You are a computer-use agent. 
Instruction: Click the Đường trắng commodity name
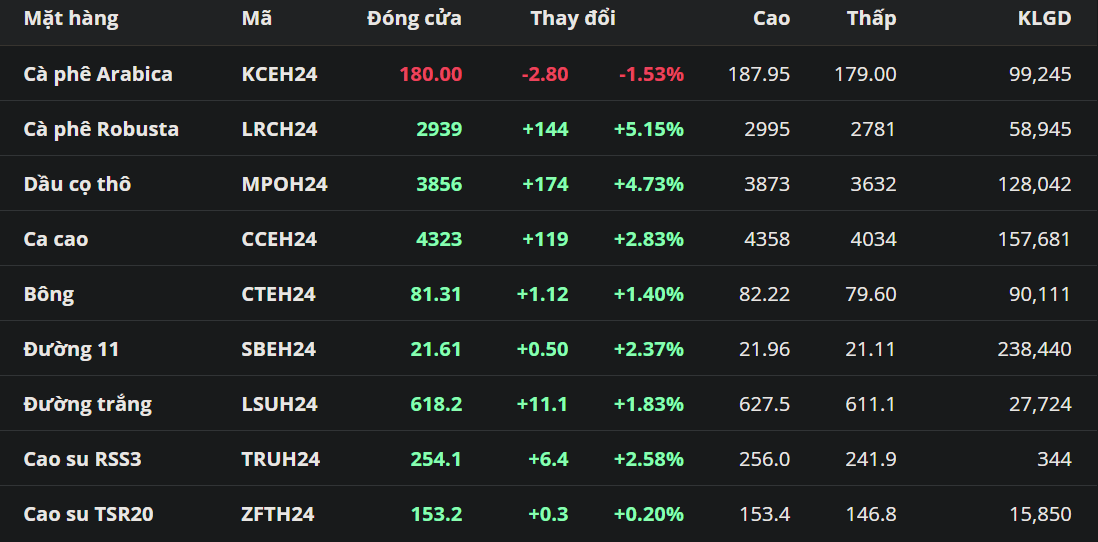pyautogui.click(x=88, y=404)
